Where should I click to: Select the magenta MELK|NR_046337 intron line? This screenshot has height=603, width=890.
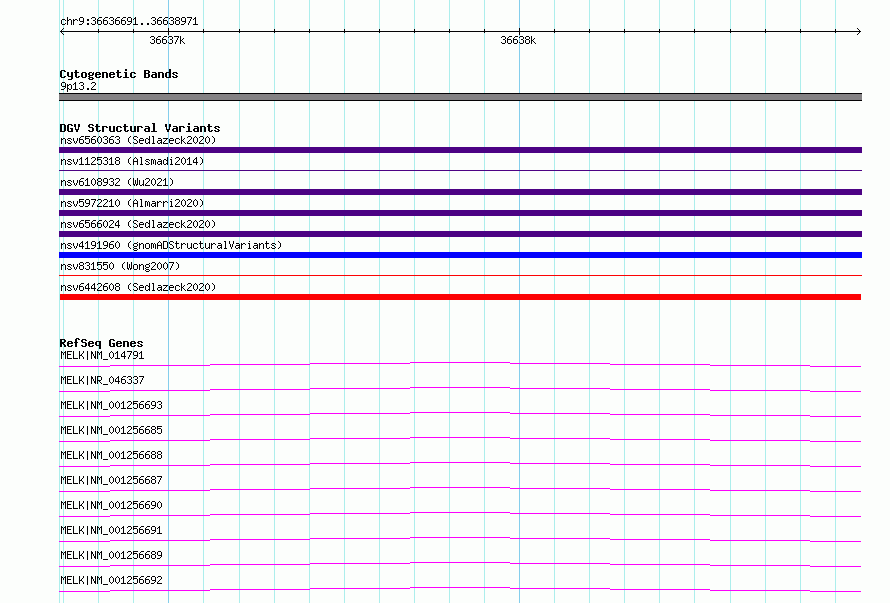[x=460, y=390]
